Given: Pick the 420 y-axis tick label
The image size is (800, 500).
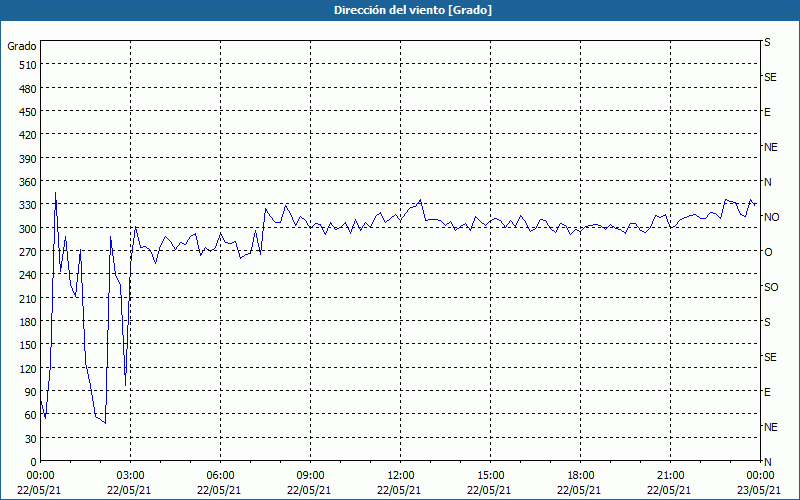Looking at the screenshot, I should (x=28, y=135).
